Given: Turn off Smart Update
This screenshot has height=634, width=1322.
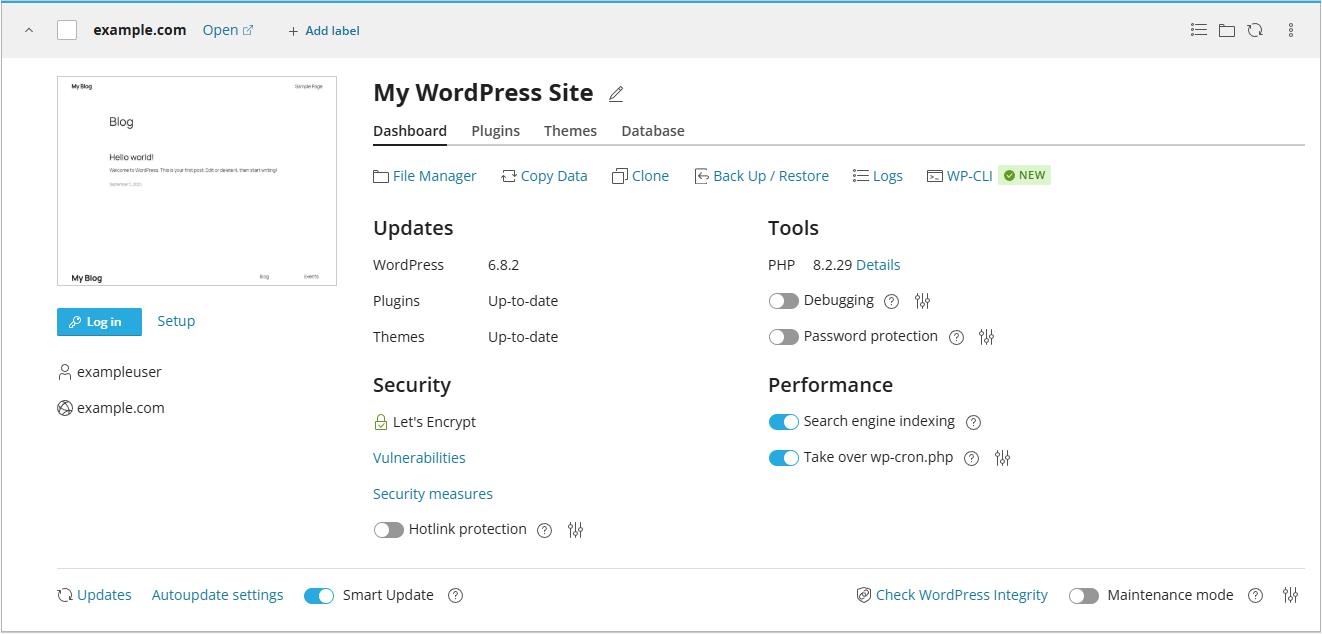Looking at the screenshot, I should pos(319,596).
